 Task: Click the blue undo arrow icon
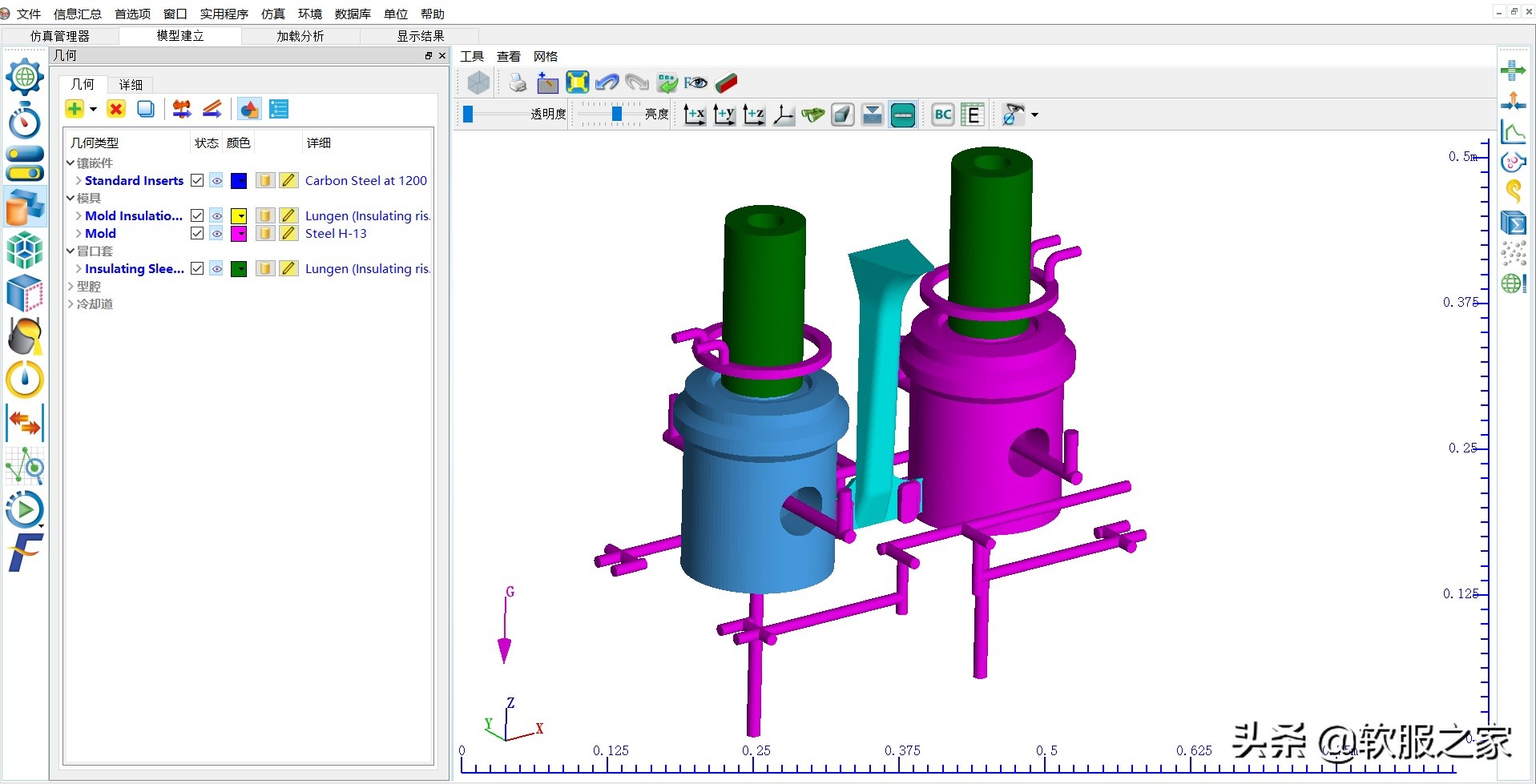point(607,82)
